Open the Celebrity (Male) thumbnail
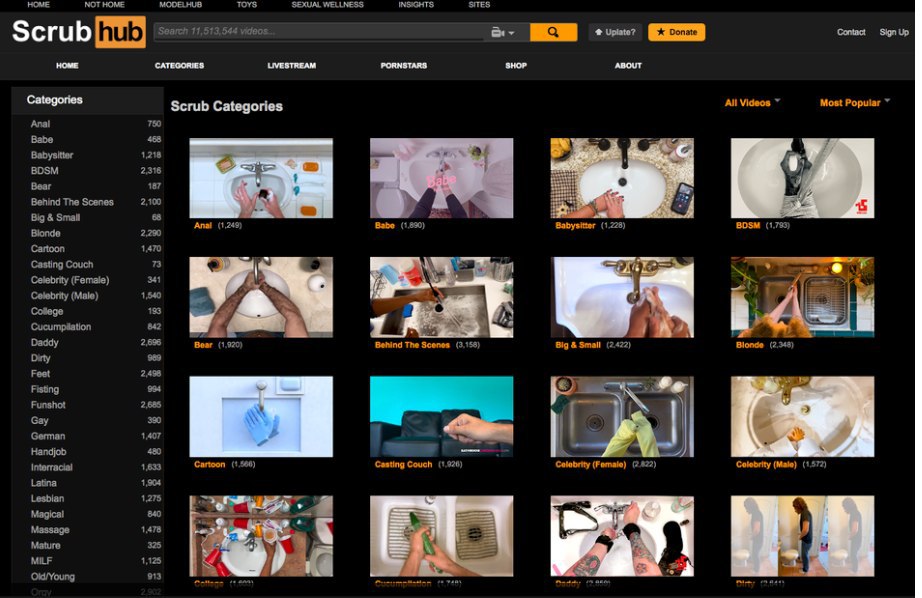Image resolution: width=922 pixels, height=598 pixels. click(x=803, y=416)
